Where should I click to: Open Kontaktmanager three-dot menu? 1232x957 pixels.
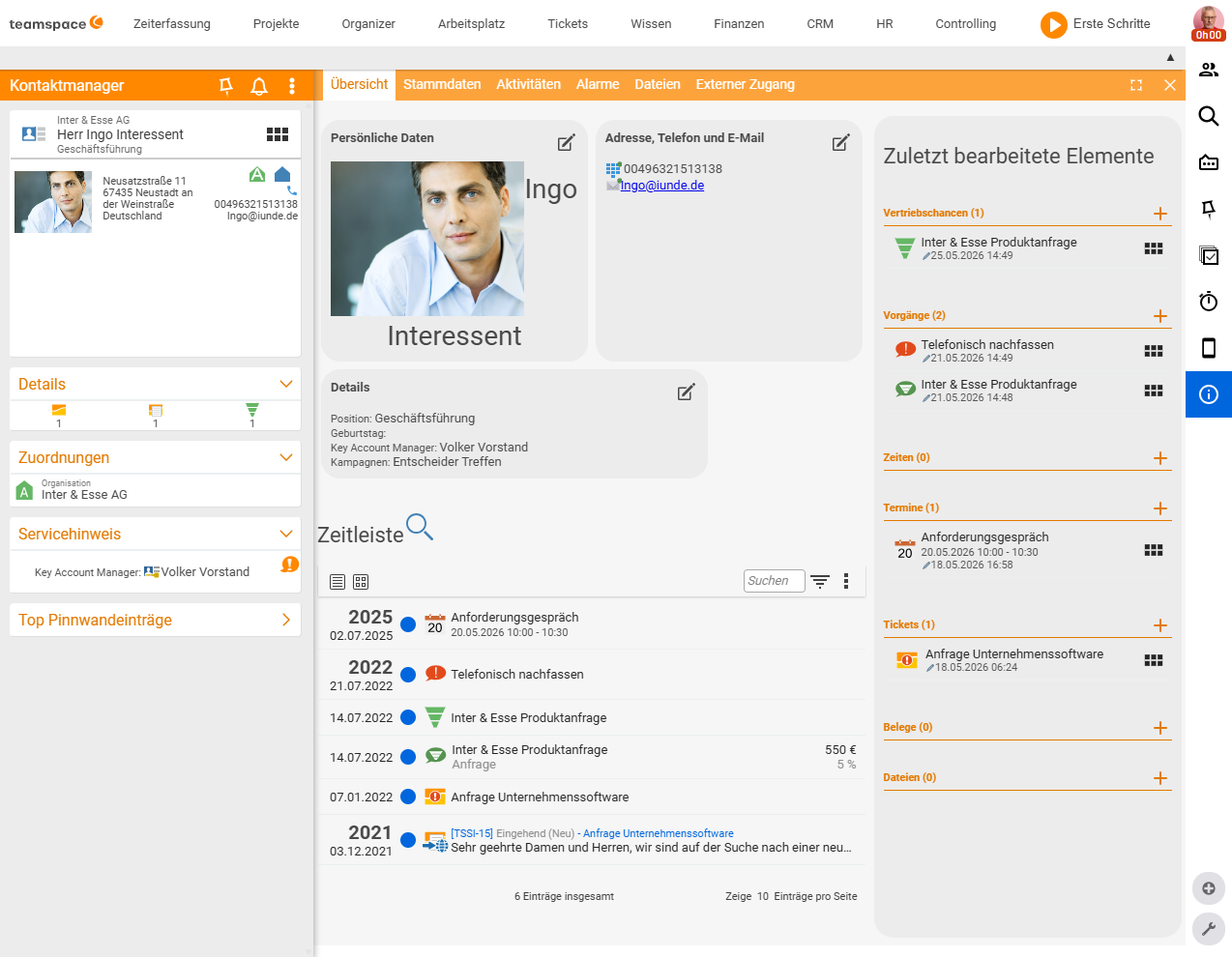point(292,86)
